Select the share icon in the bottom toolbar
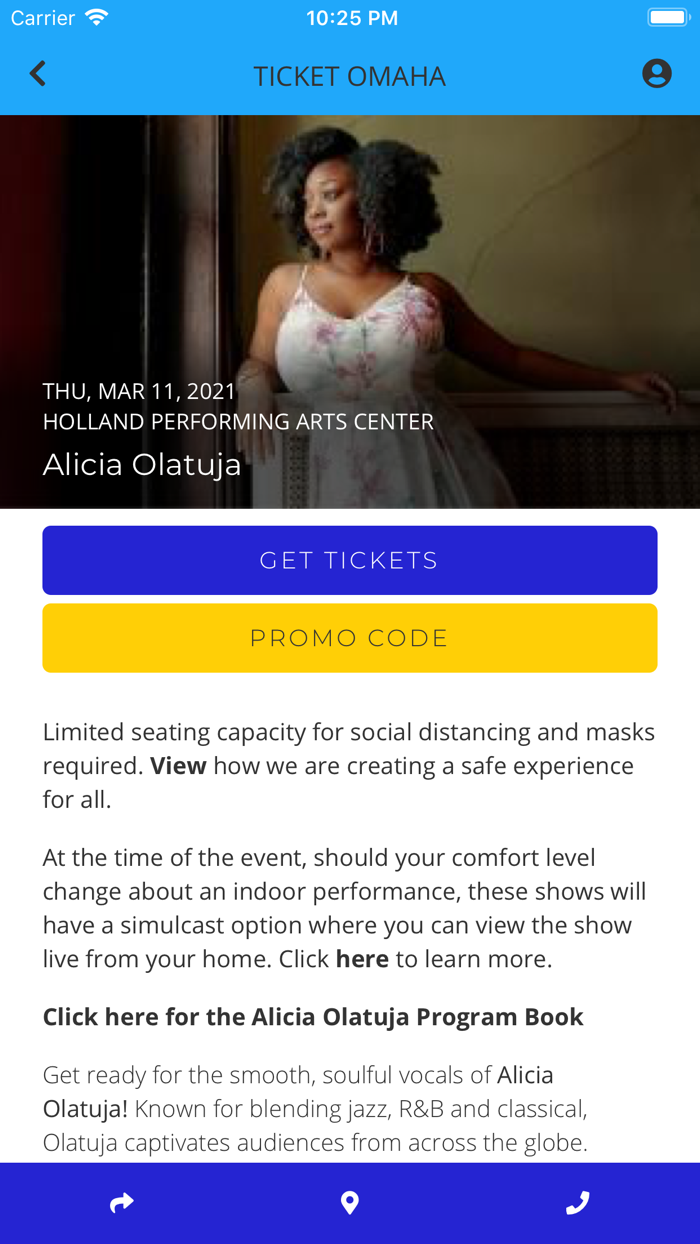 click(x=121, y=1202)
